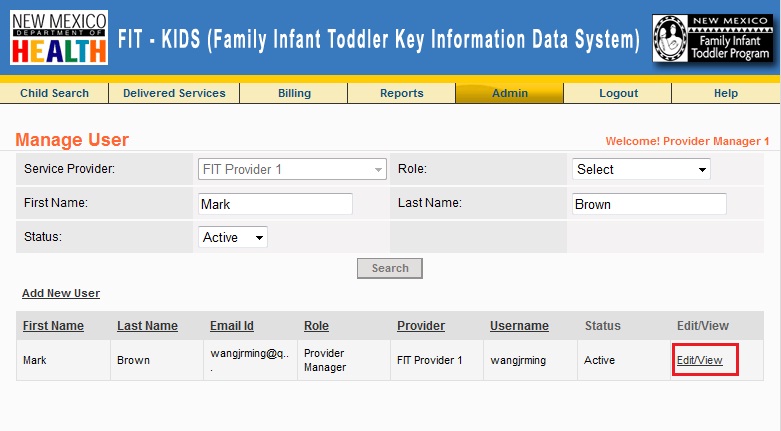Click the 'Service Provider:' label

pos(69,169)
